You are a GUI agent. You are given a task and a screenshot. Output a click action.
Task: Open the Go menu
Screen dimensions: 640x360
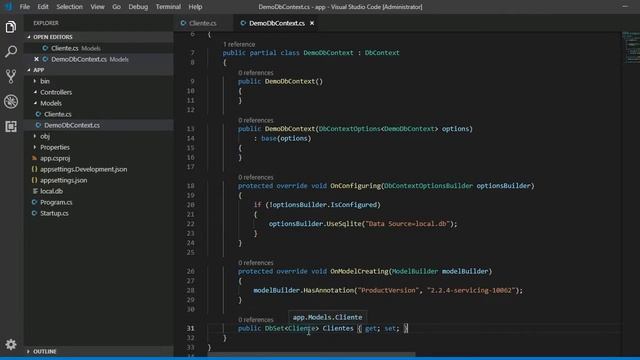[116, 7]
